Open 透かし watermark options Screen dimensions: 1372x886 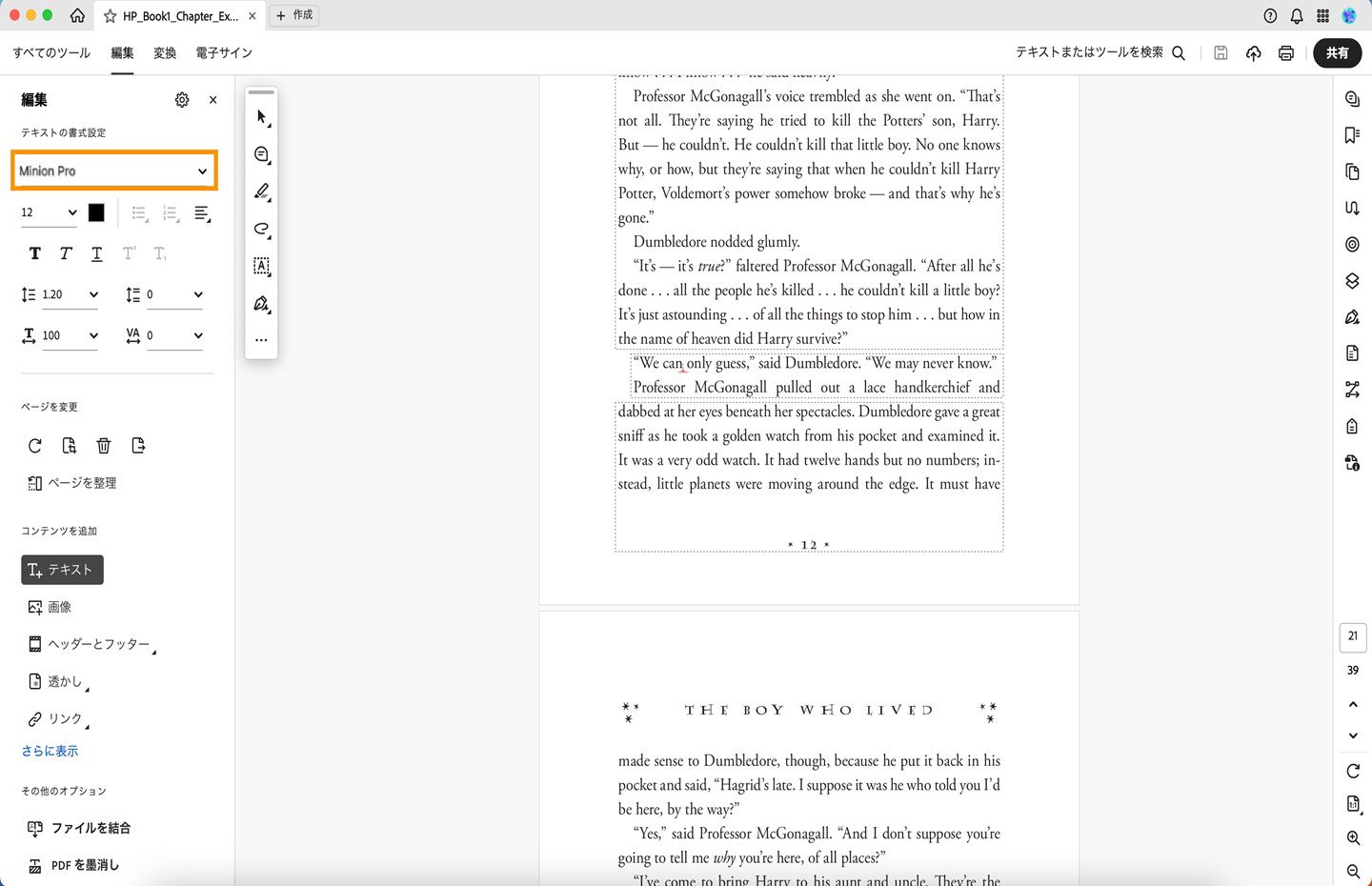[58, 682]
